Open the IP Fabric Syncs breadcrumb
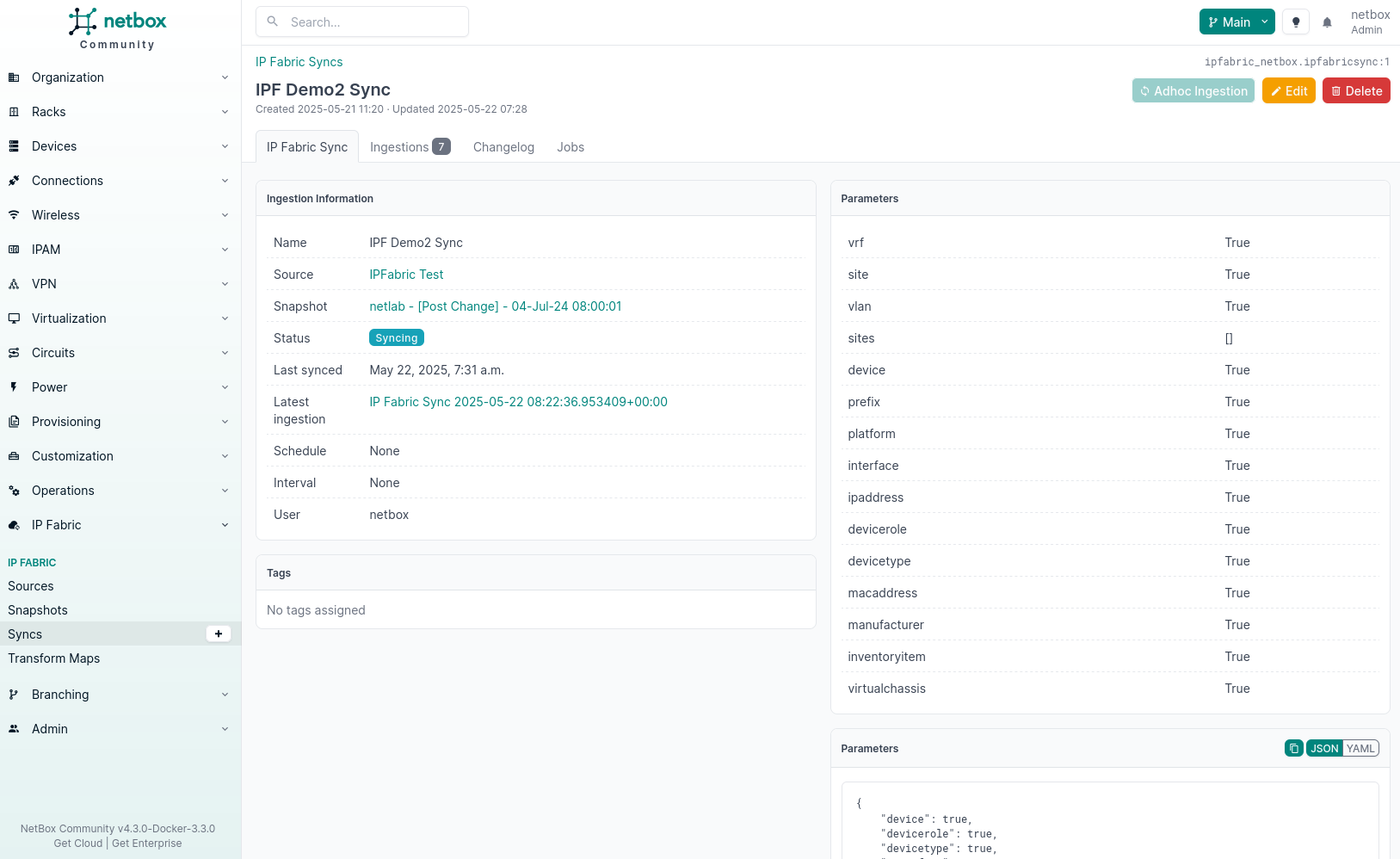The image size is (1400, 859). (299, 62)
